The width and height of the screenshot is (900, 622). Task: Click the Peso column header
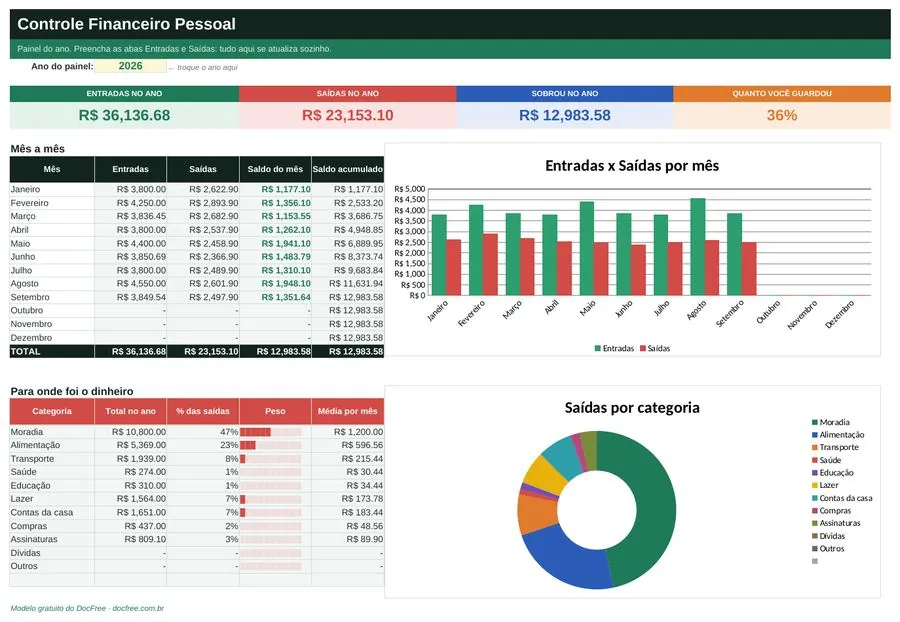coord(275,411)
